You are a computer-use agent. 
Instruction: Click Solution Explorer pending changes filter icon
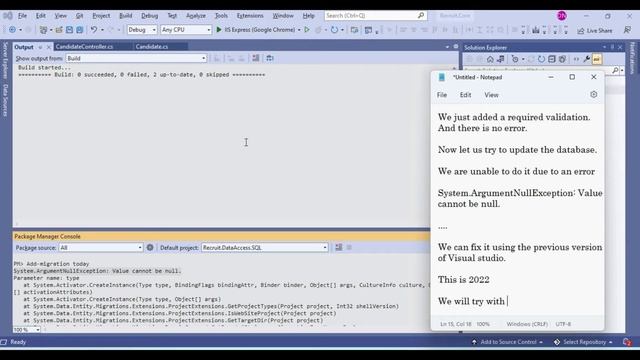(x=515, y=59)
